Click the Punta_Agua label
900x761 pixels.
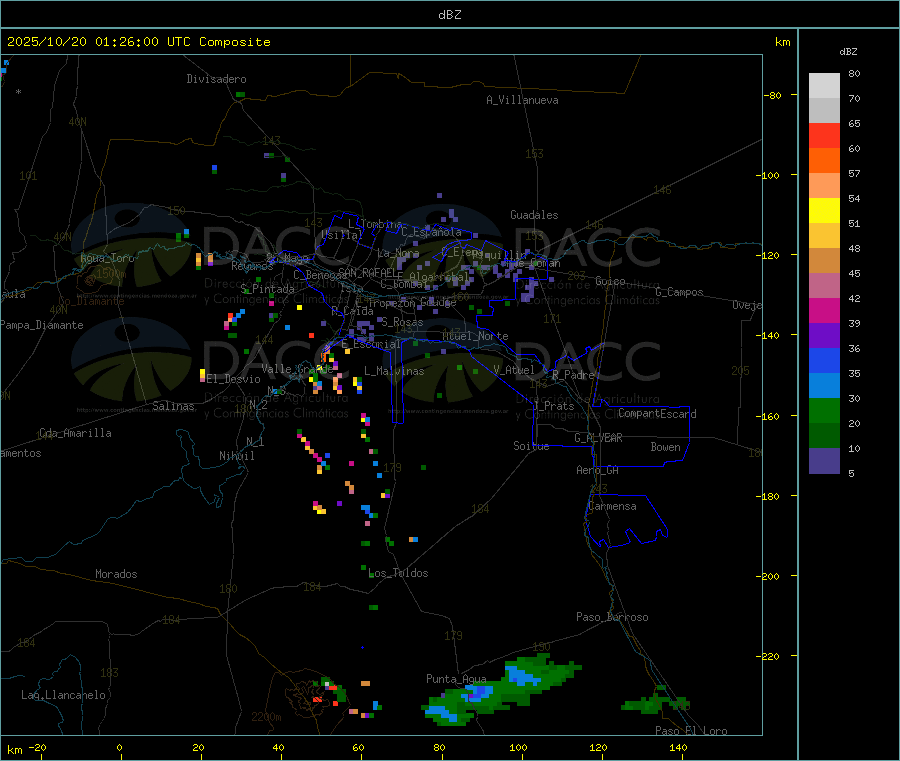point(456,679)
